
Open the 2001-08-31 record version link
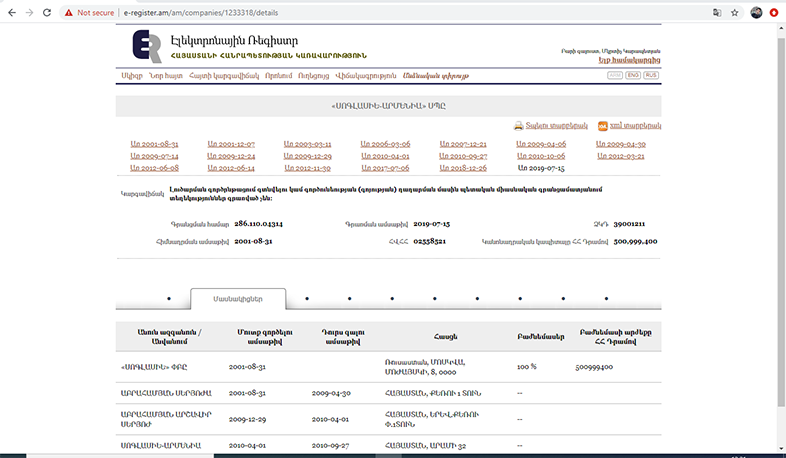[154, 144]
